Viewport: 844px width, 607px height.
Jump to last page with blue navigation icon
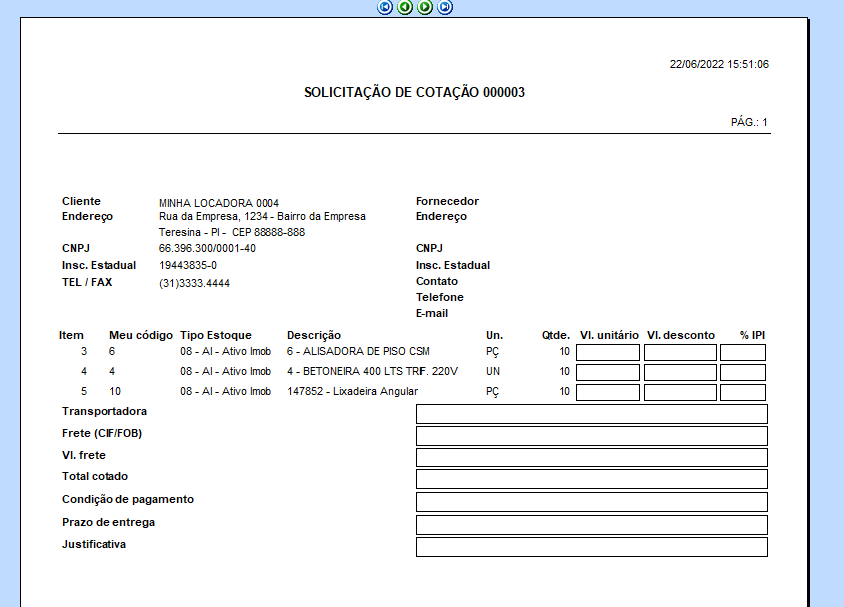click(x=445, y=7)
